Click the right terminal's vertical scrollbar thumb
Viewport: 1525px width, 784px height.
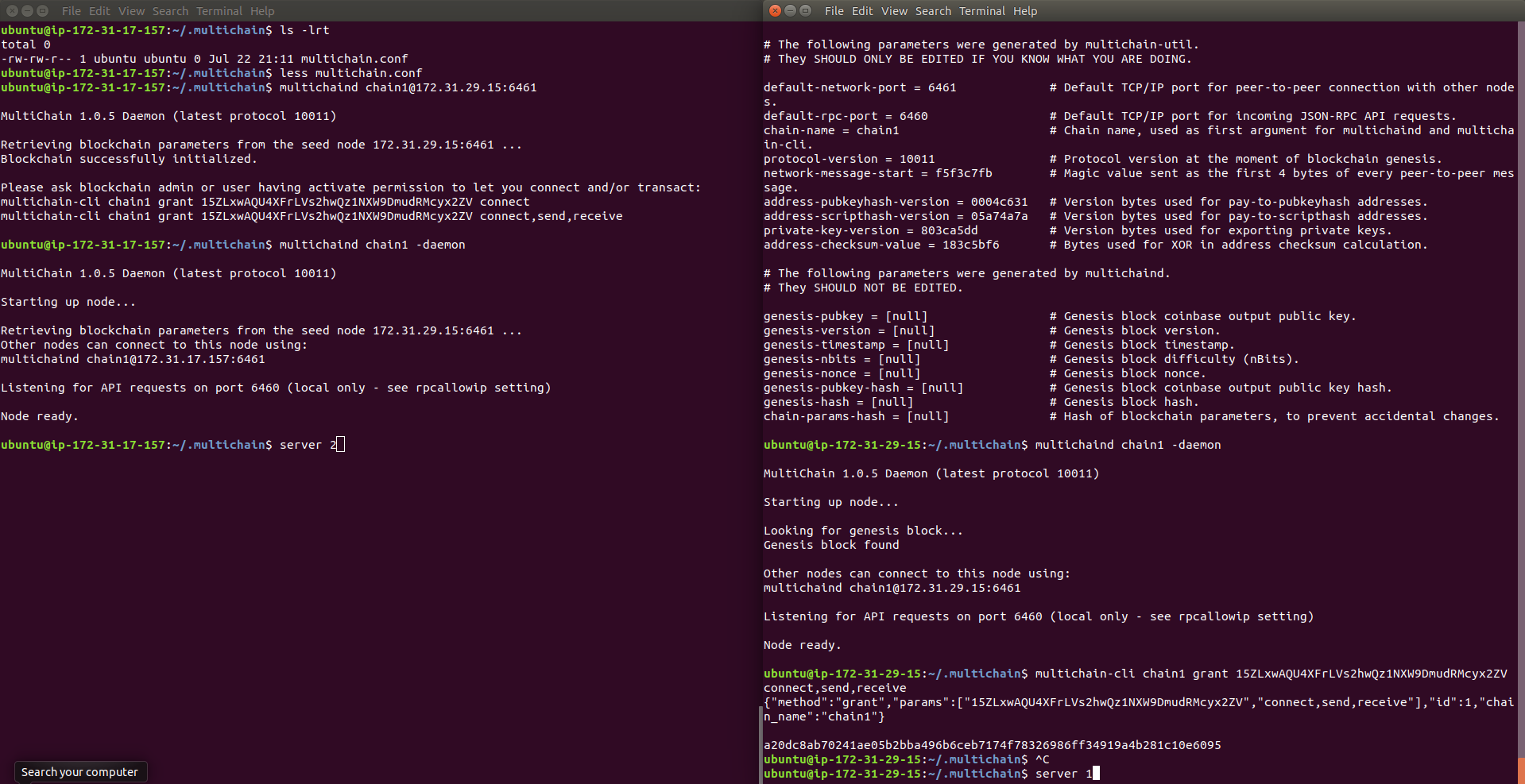click(1521, 770)
